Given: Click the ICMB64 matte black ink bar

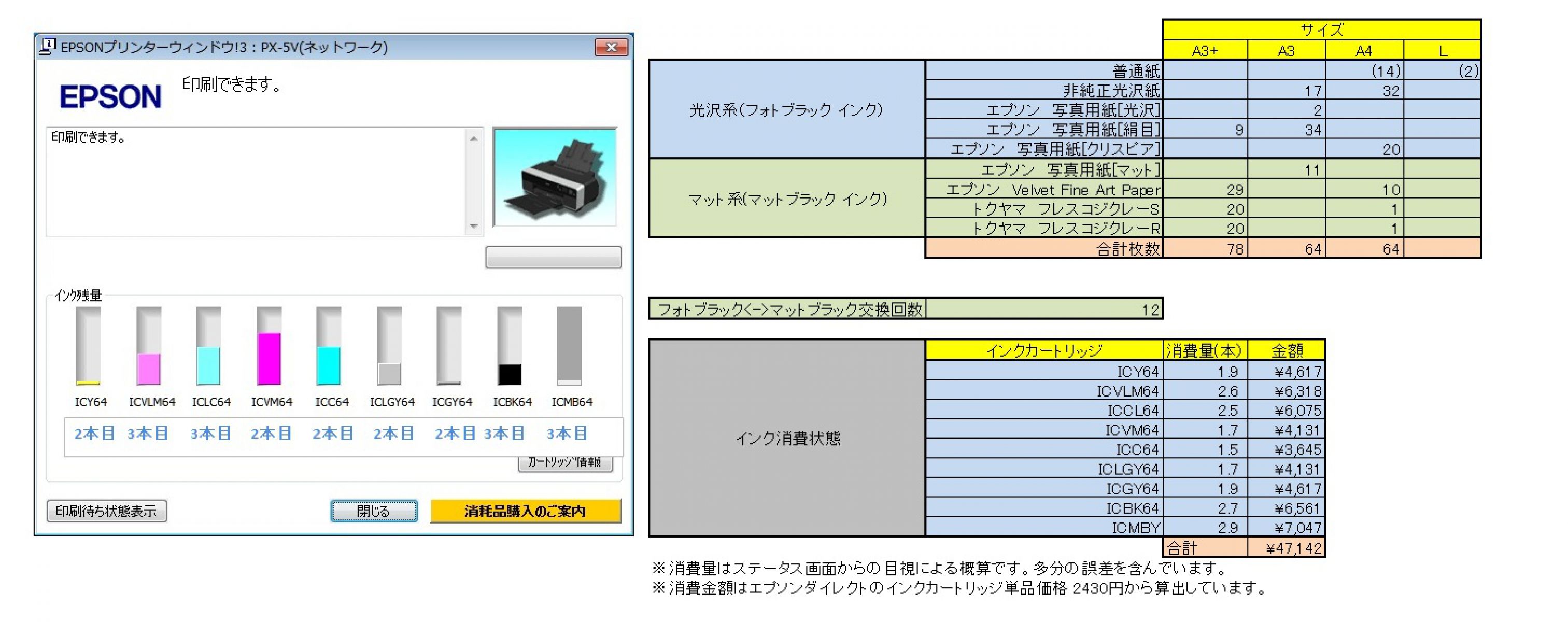Looking at the screenshot, I should [x=569, y=346].
